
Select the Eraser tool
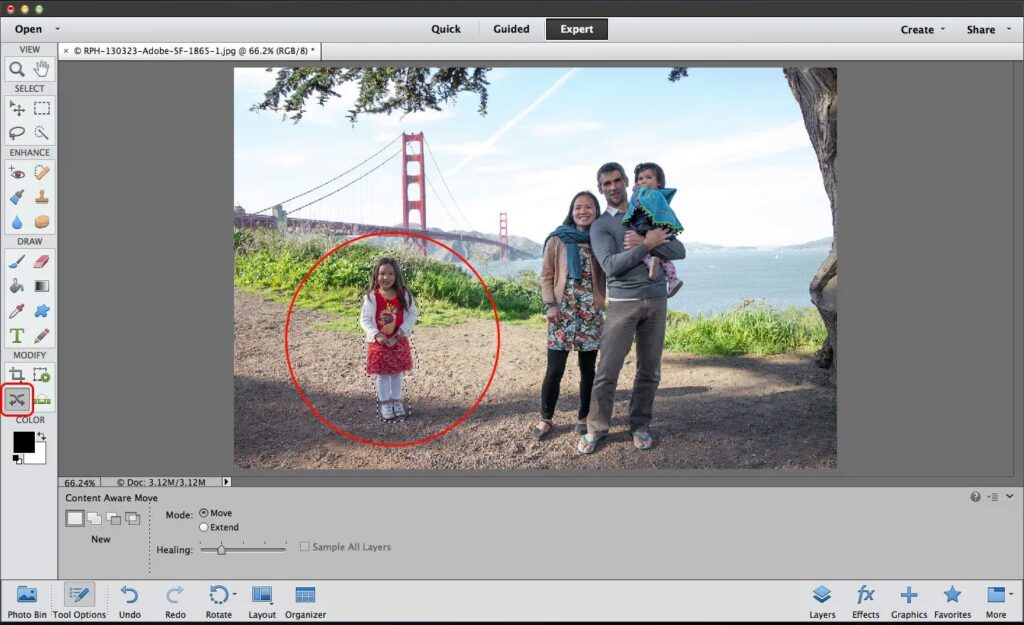42,260
